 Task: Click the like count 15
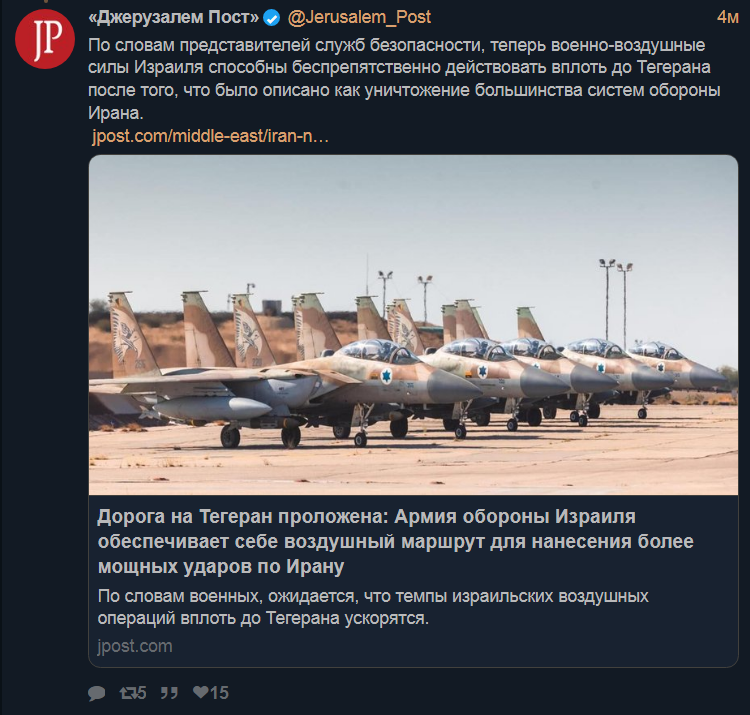pos(219,693)
